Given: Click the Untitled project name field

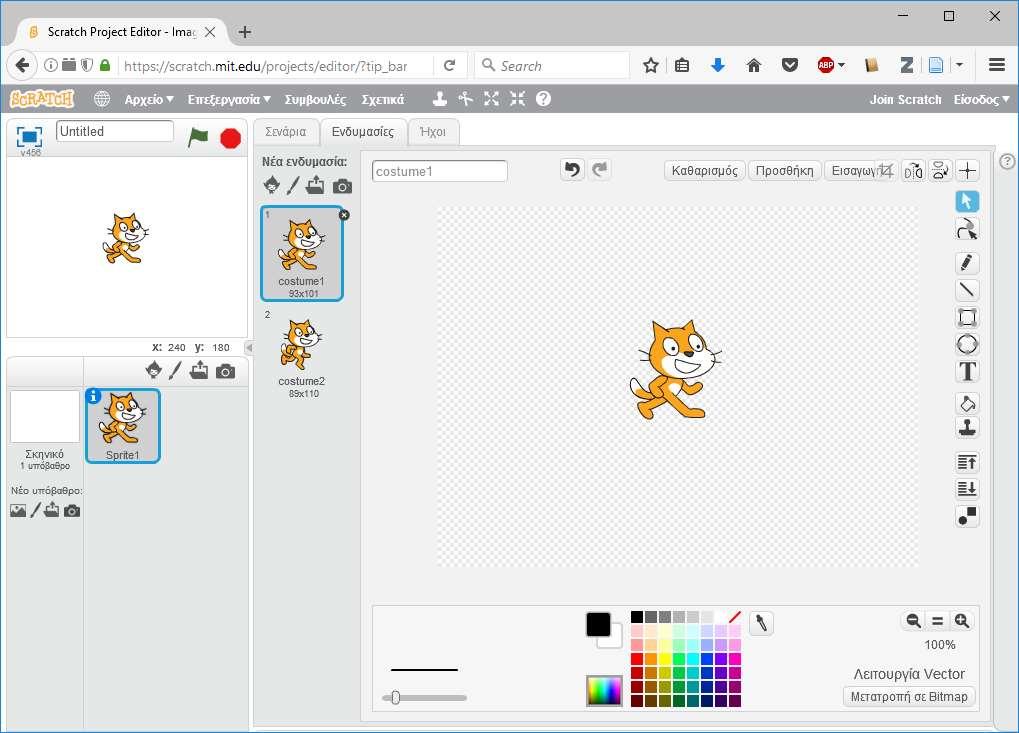Looking at the screenshot, I should [x=115, y=131].
